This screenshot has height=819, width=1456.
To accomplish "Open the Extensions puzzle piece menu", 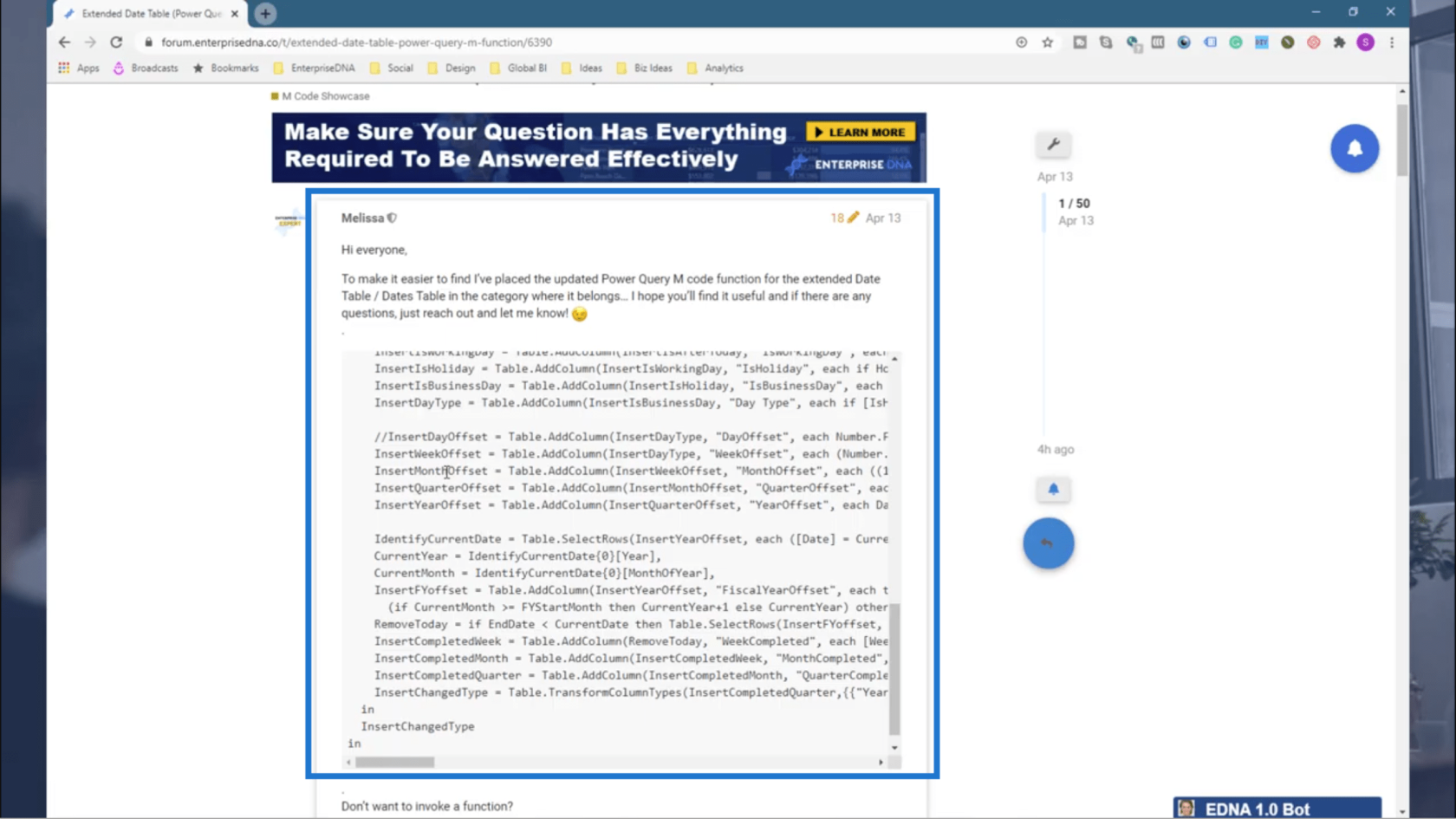I will 1339,42.
